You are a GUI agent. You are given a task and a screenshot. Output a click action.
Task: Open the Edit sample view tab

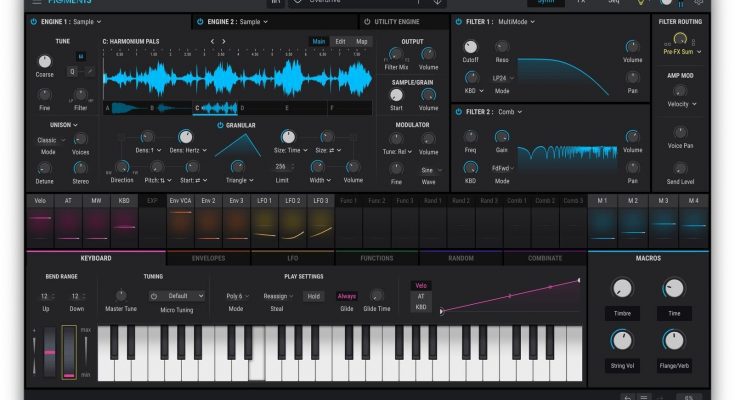pos(341,41)
